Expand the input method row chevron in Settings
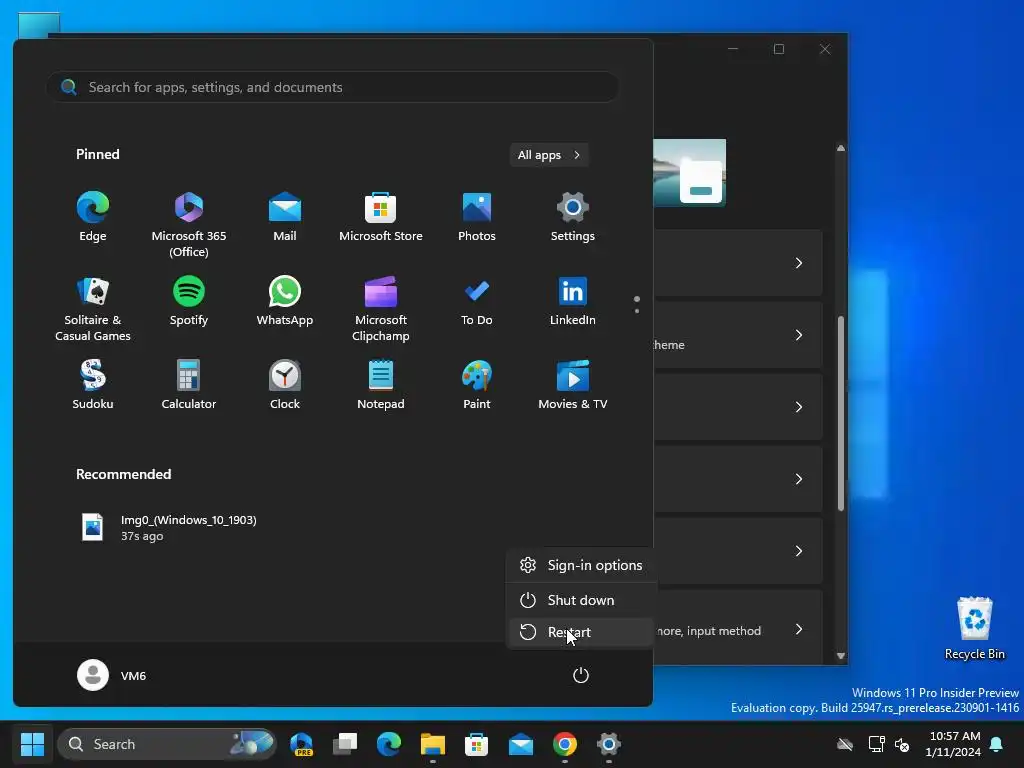Screen dimensions: 1024x768 (799, 629)
